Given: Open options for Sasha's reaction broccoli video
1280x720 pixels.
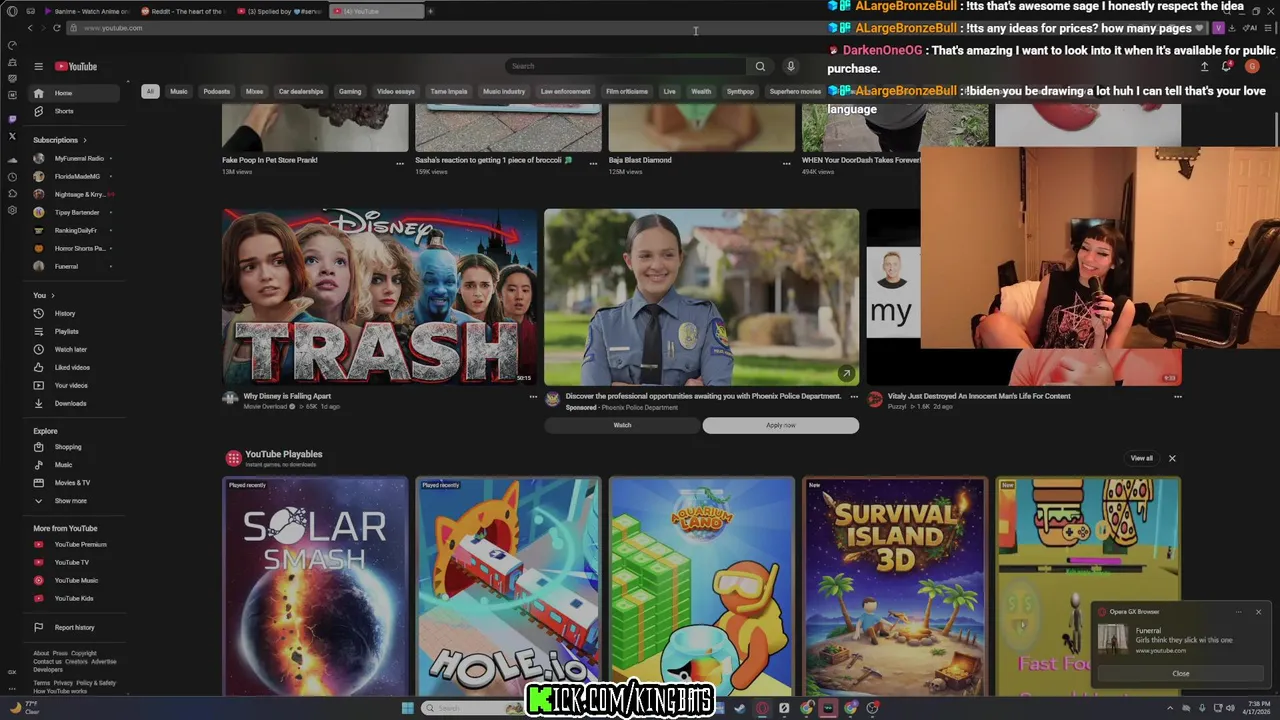Looking at the screenshot, I should tap(593, 163).
